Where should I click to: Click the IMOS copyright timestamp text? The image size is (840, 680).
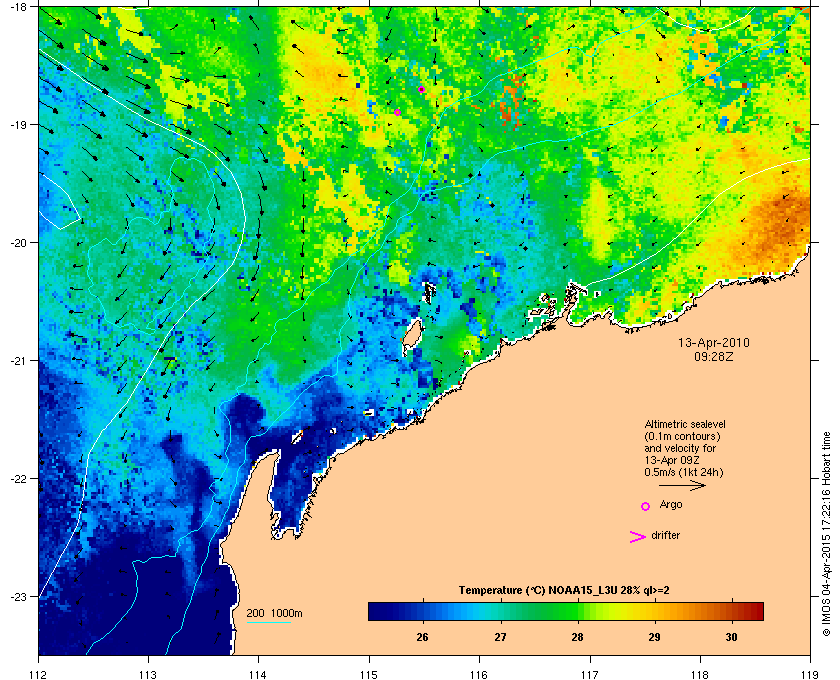(826, 534)
